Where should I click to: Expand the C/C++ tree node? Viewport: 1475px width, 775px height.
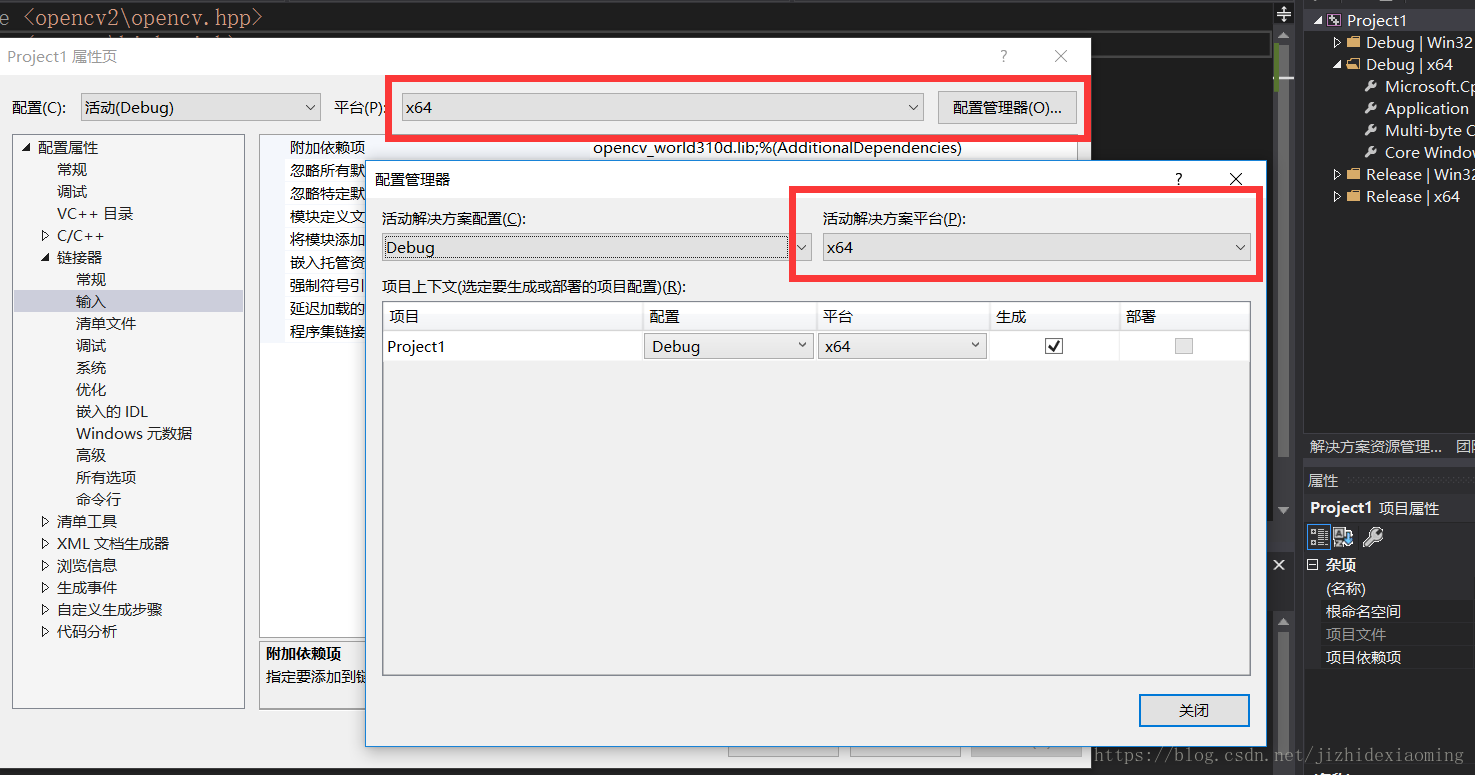pos(45,236)
